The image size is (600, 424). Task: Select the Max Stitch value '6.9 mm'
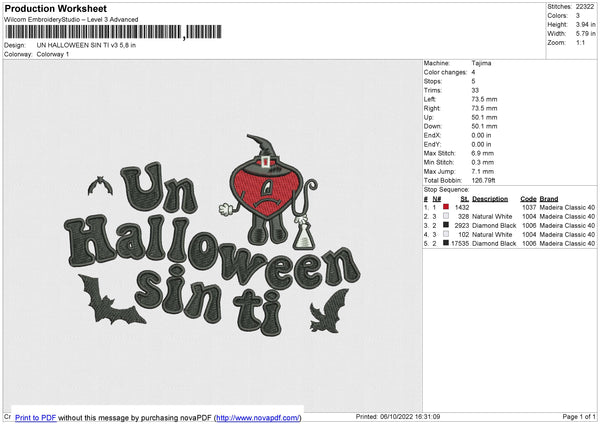click(x=483, y=153)
